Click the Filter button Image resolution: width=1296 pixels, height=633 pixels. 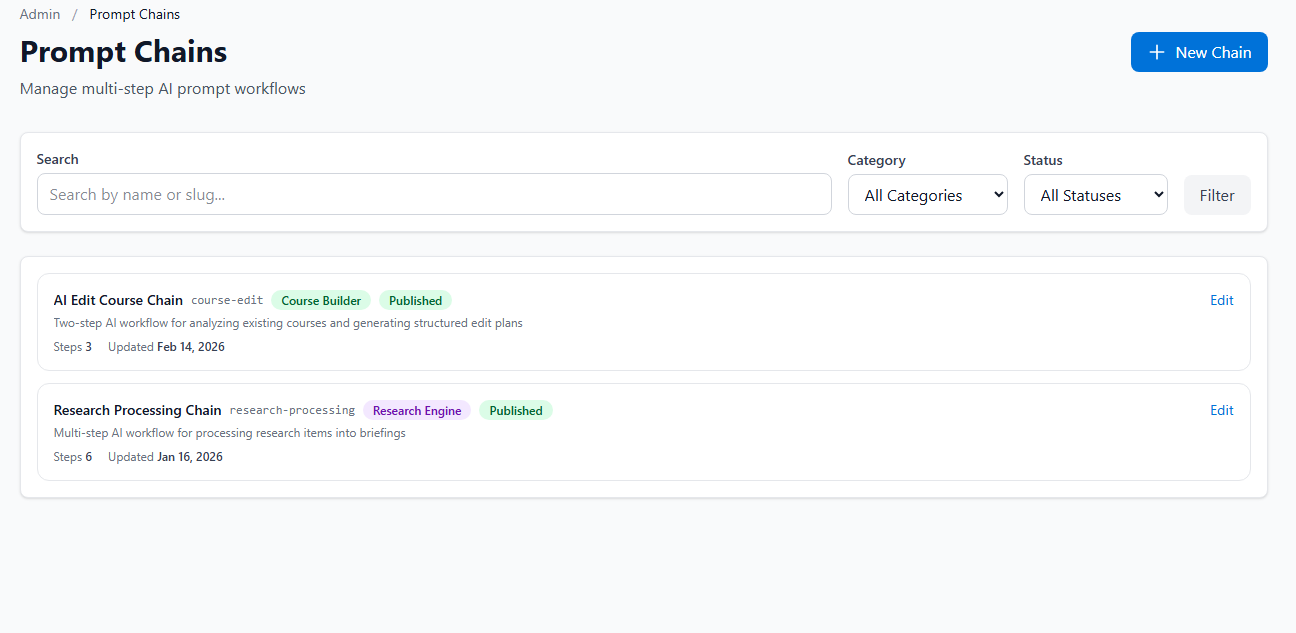pos(1217,194)
